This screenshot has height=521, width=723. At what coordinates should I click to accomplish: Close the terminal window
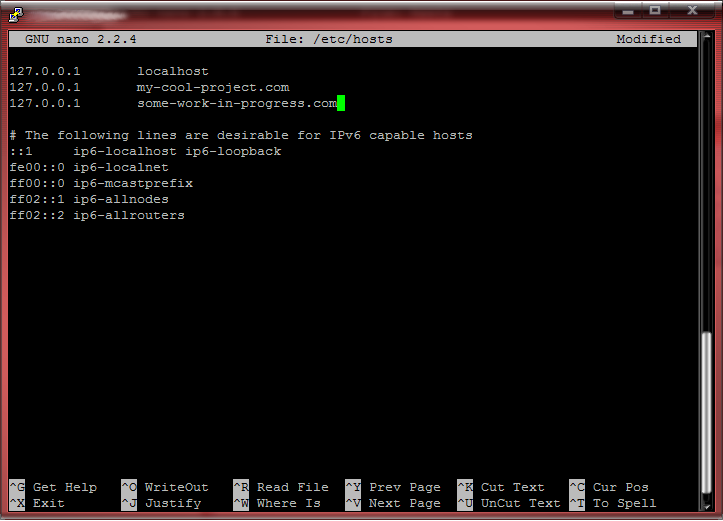692,10
